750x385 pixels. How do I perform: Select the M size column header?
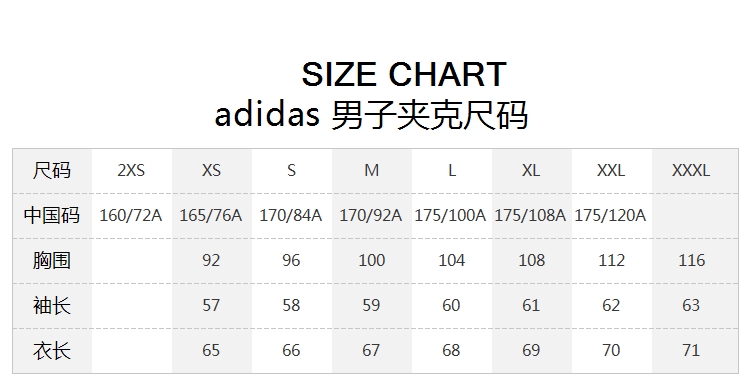371,170
